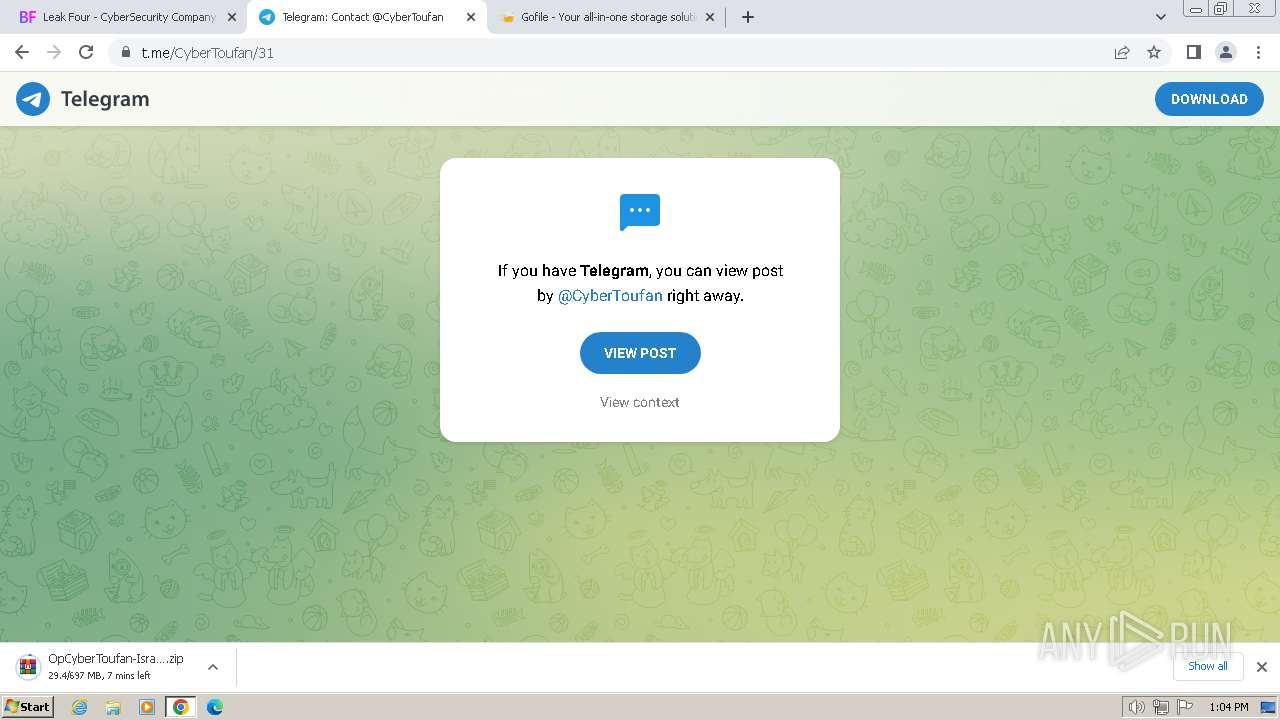
Task: Close the Leak Four tab
Action: click(x=232, y=17)
